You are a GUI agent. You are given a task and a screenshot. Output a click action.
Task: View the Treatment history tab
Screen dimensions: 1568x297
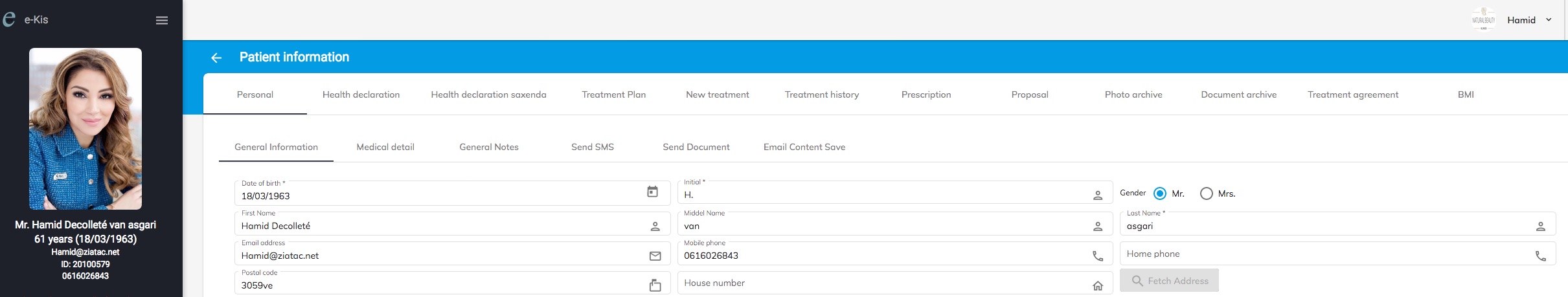pos(822,94)
